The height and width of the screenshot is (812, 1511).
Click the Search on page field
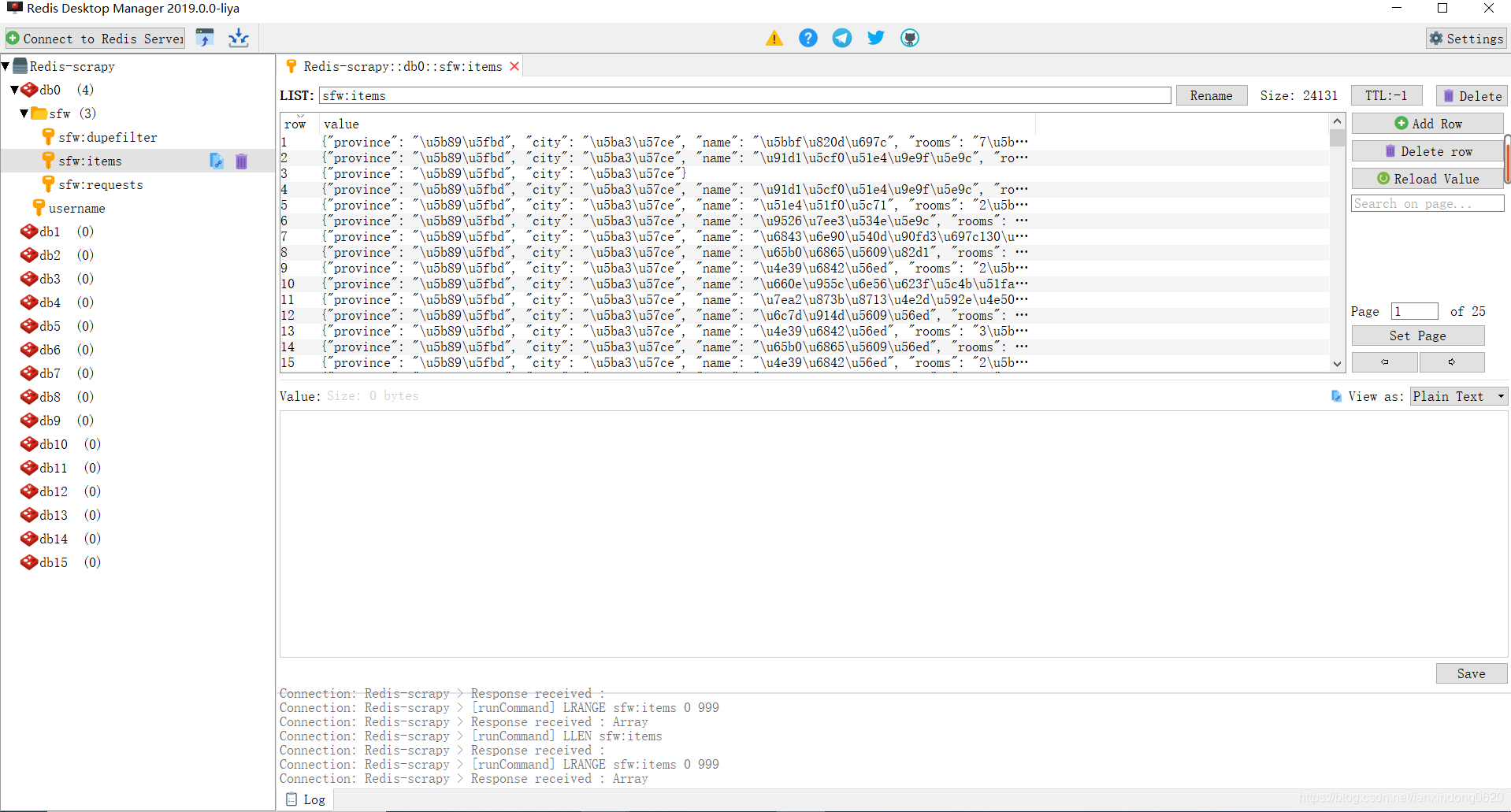point(1427,203)
